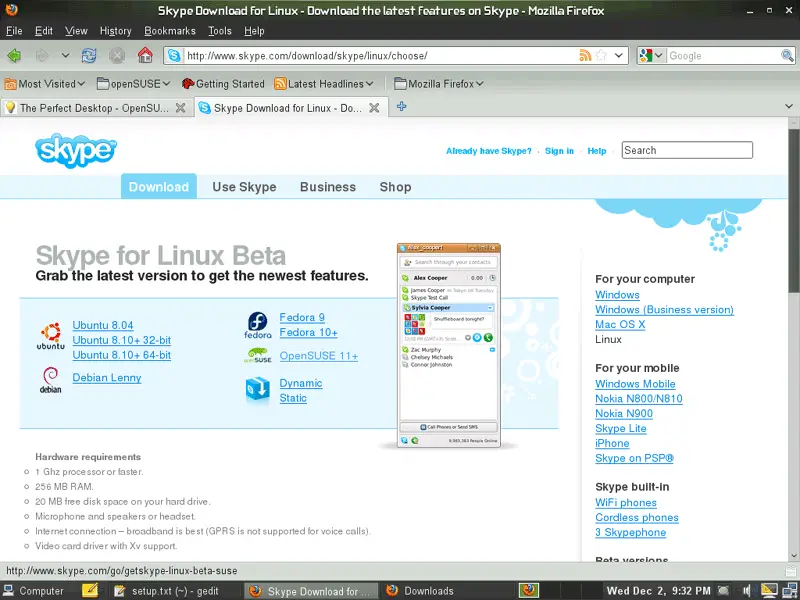Open the Tools menu
Image resolution: width=800 pixels, height=600 pixels.
[x=220, y=31]
